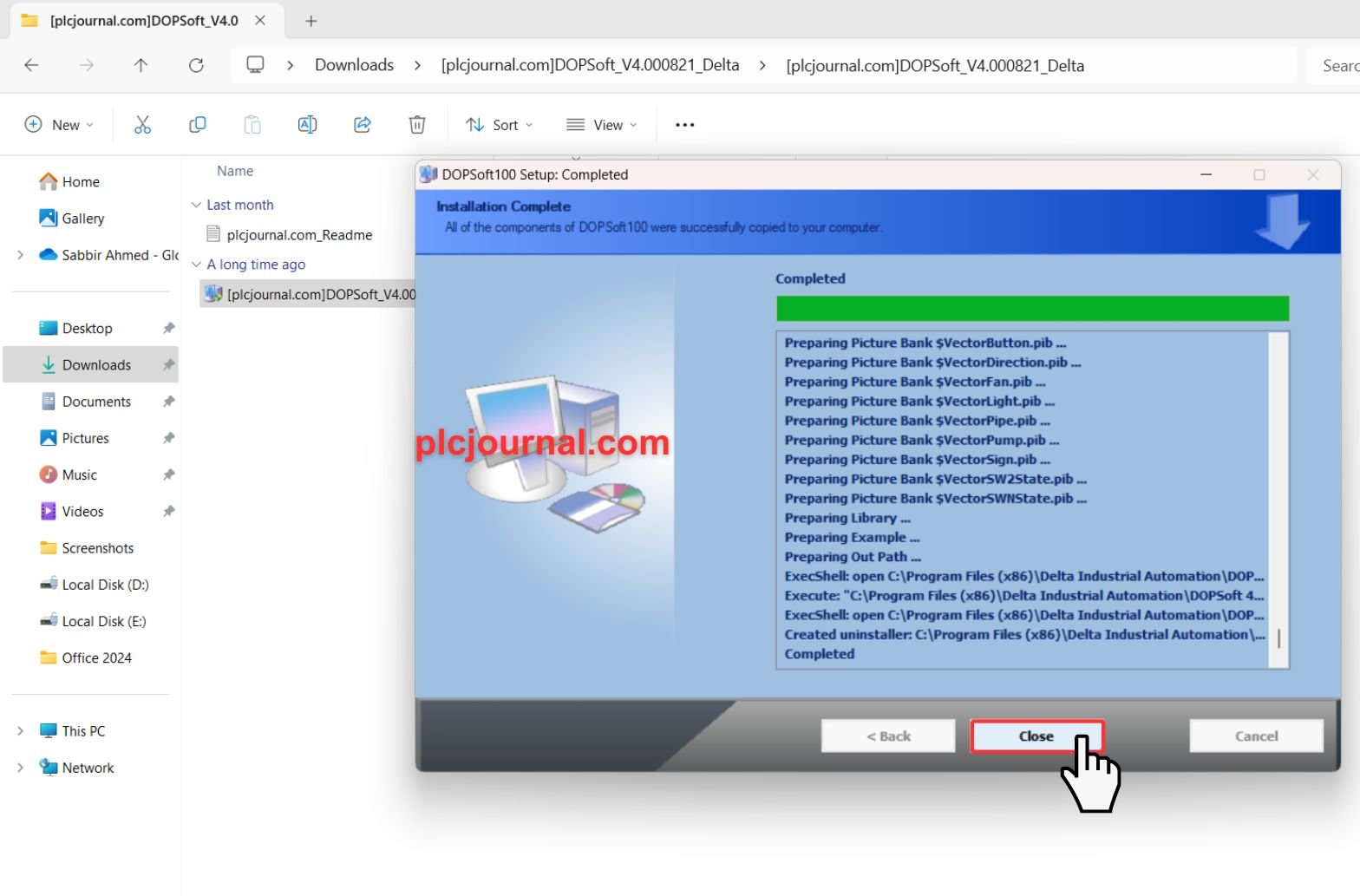This screenshot has width=1360, height=896.
Task: Open Gallery in the sidebar
Action: coord(72,219)
